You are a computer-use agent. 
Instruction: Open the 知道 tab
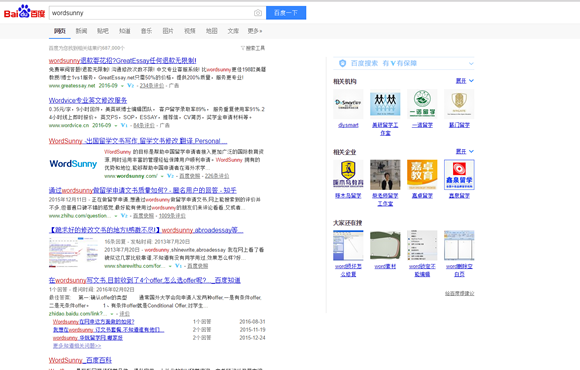pos(125,31)
